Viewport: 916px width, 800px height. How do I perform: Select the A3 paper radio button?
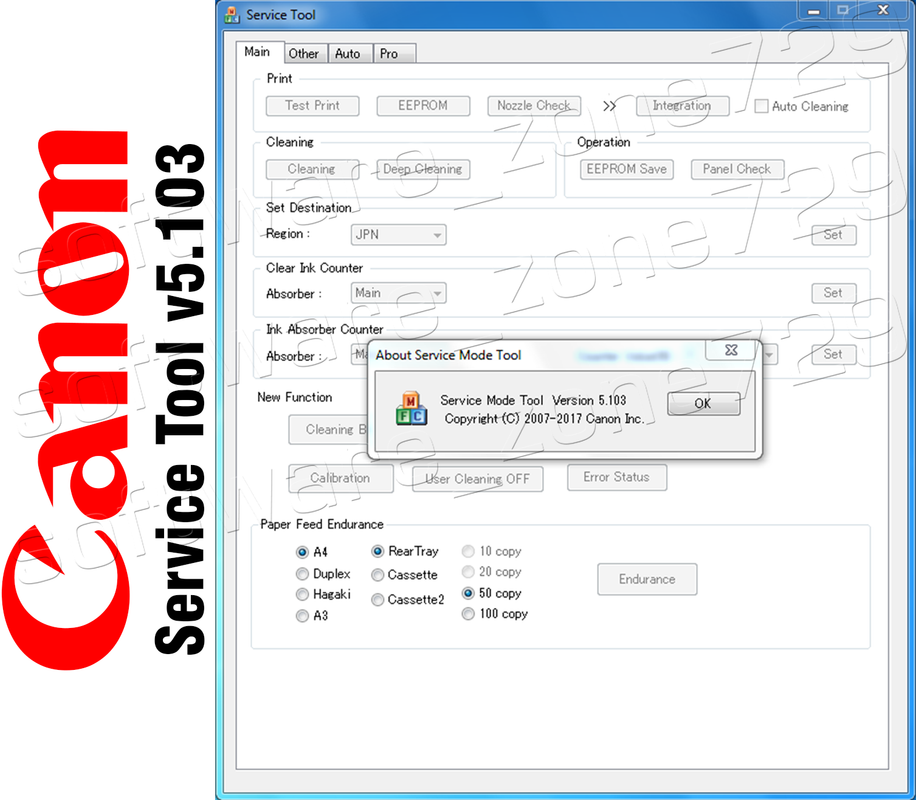[x=302, y=616]
